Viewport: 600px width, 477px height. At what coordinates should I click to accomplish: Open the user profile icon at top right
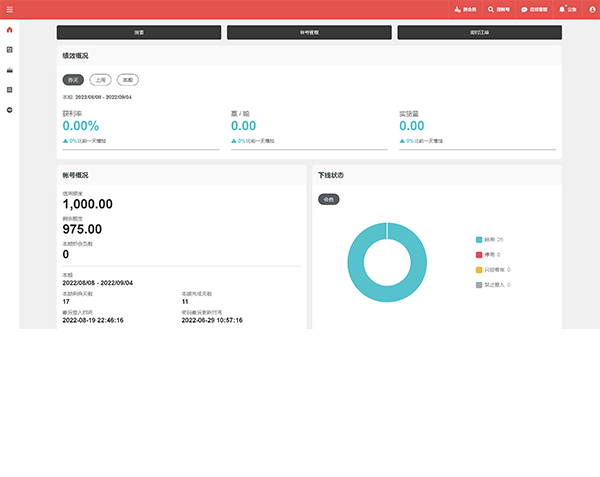tap(590, 9)
